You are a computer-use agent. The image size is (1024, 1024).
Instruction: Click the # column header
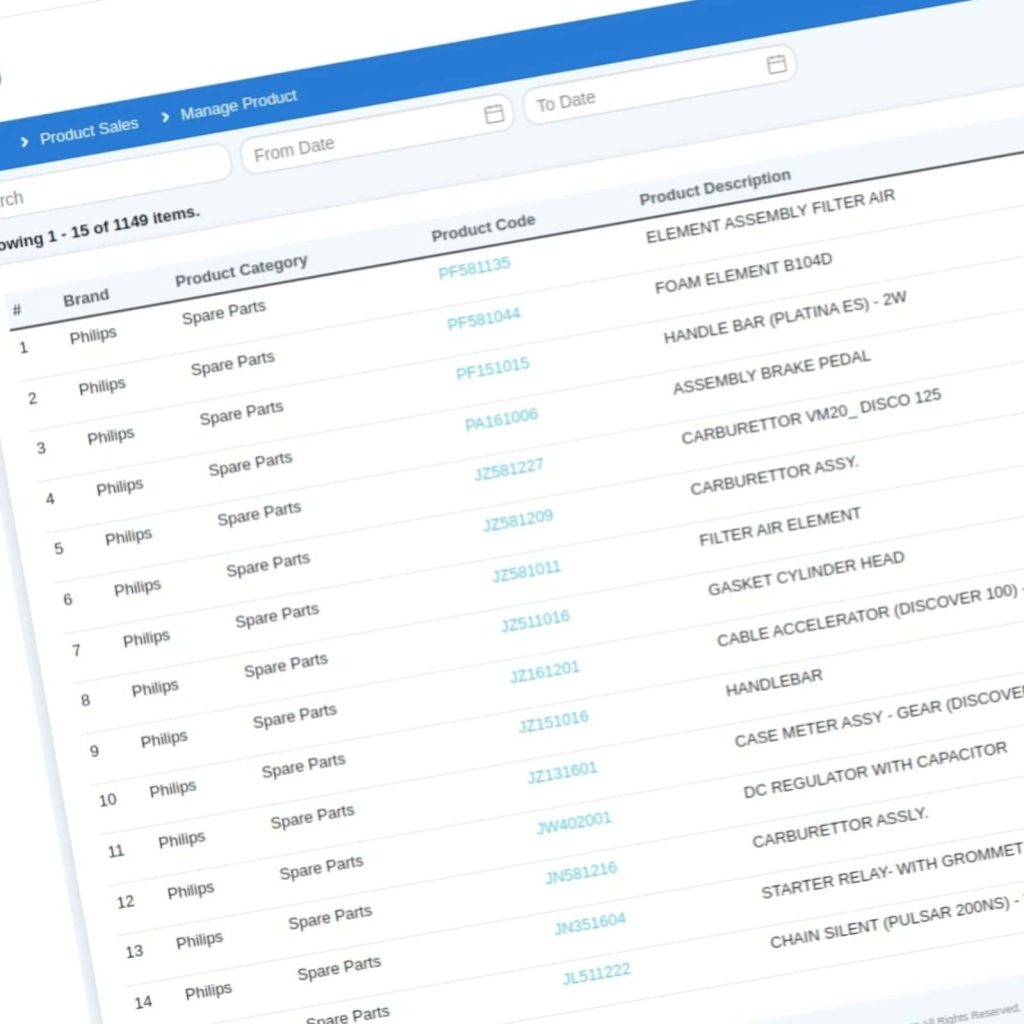[x=17, y=310]
